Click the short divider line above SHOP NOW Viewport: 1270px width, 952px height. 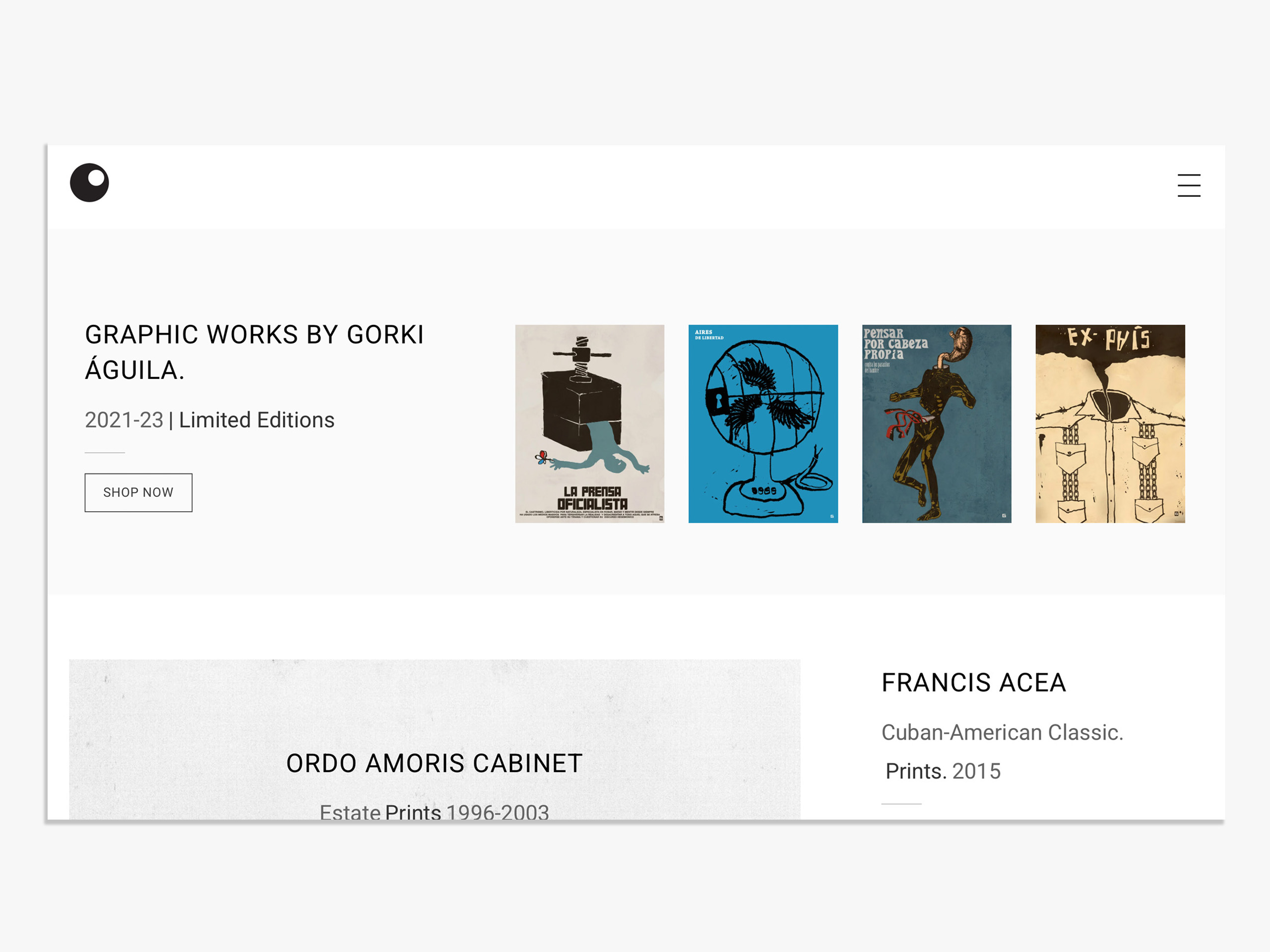click(105, 453)
